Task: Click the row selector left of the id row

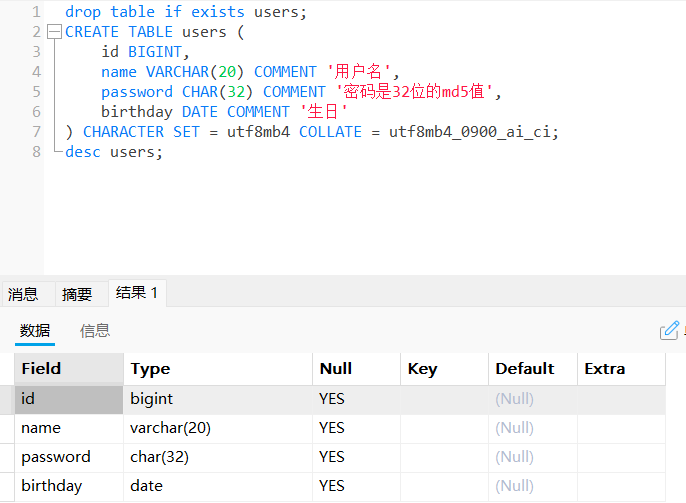Action: pos(7,399)
